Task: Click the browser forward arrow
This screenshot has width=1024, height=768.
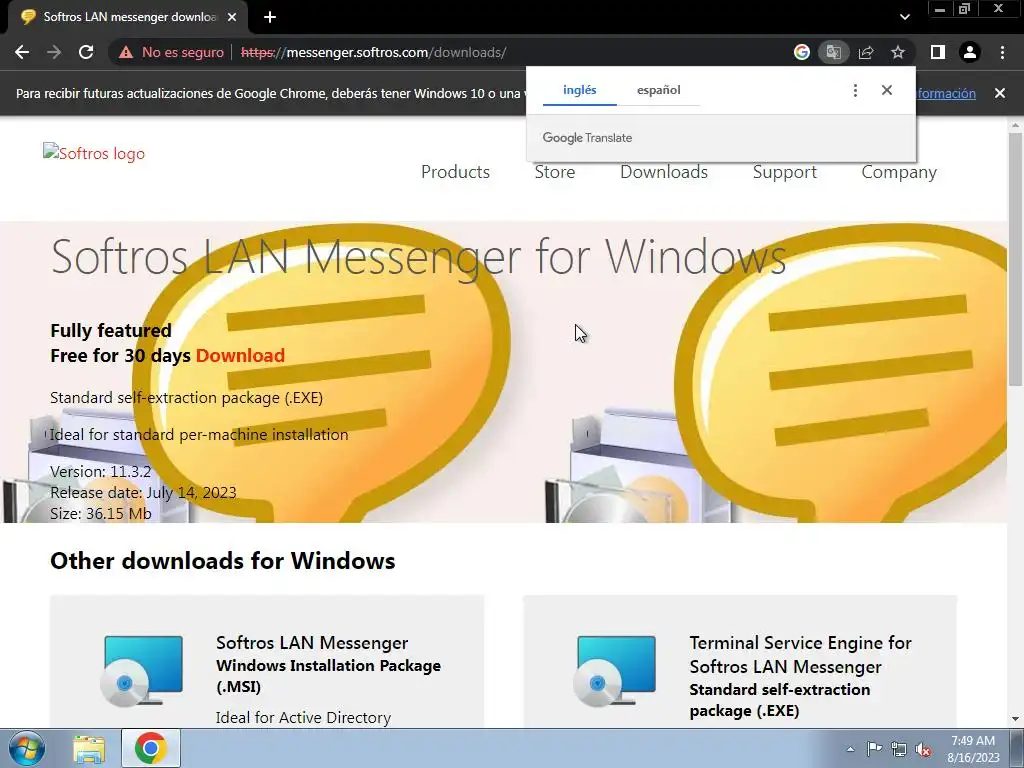Action: tap(54, 52)
